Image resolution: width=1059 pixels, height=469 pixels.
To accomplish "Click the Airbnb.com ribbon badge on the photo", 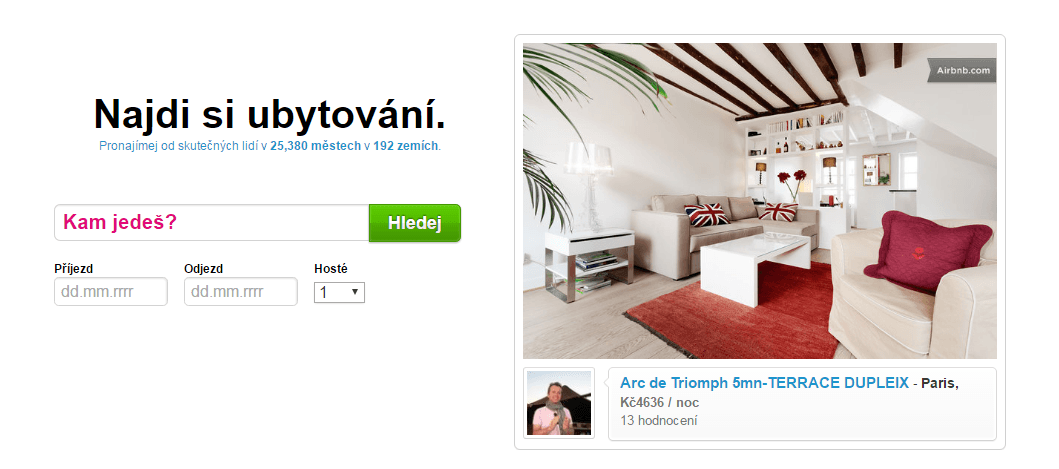I will point(962,70).
